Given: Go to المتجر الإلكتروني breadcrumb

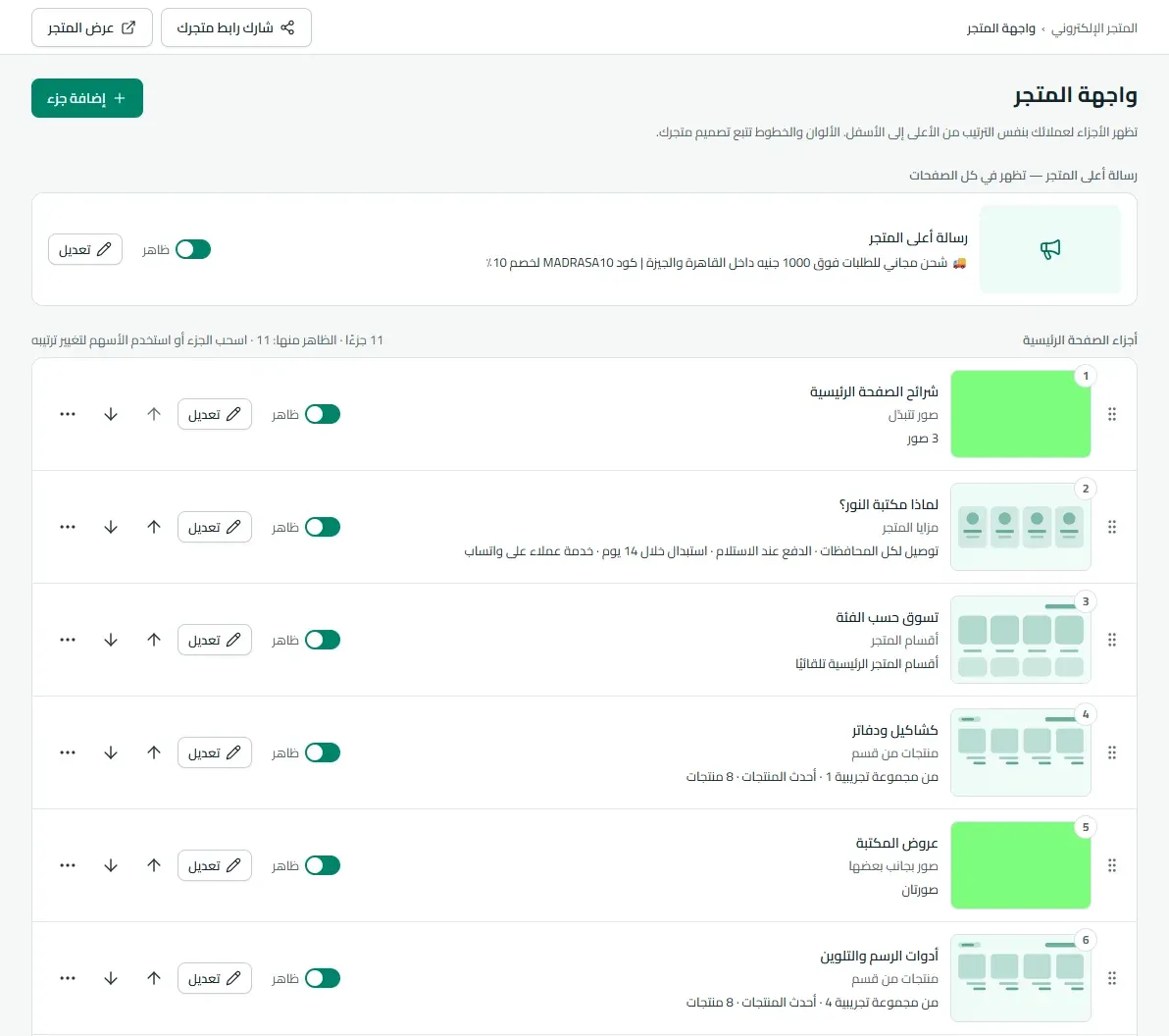Looking at the screenshot, I should 1093,28.
